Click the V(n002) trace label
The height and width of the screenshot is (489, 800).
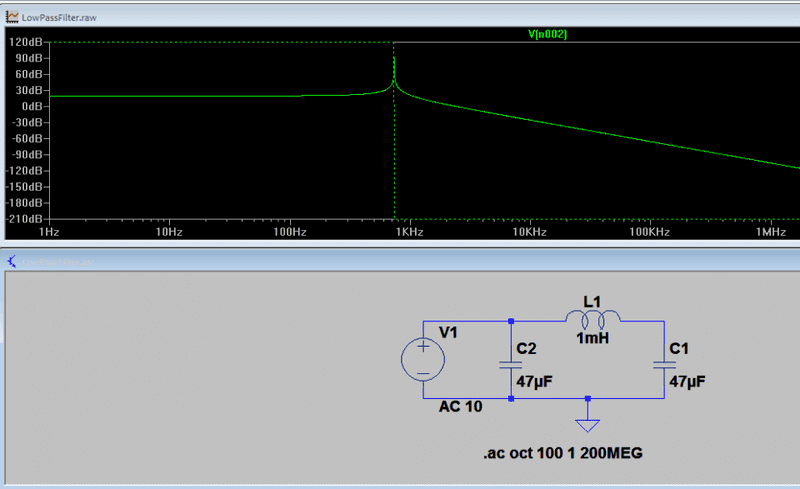click(x=548, y=34)
